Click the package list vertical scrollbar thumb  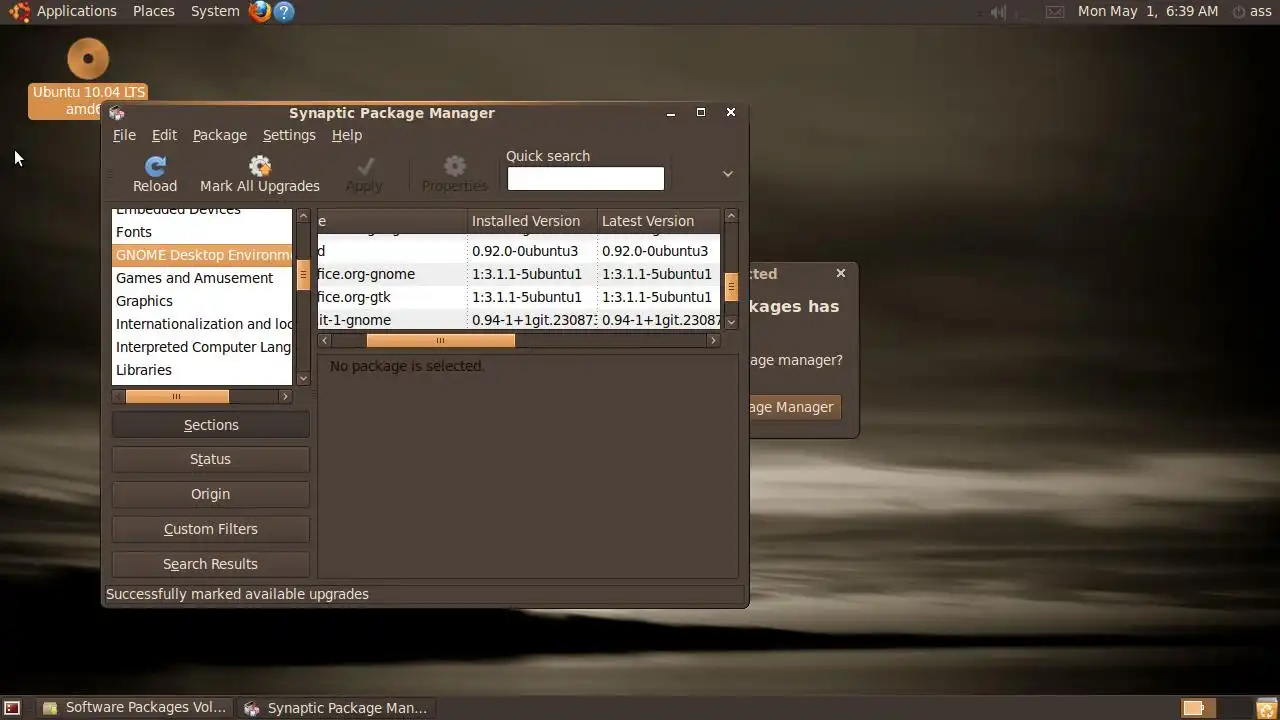pyautogui.click(x=731, y=287)
